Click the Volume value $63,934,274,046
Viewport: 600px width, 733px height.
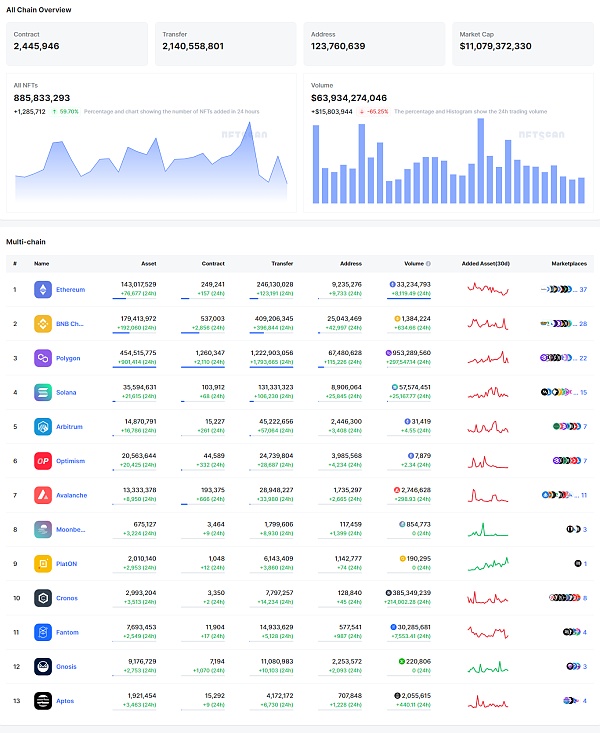point(349,98)
